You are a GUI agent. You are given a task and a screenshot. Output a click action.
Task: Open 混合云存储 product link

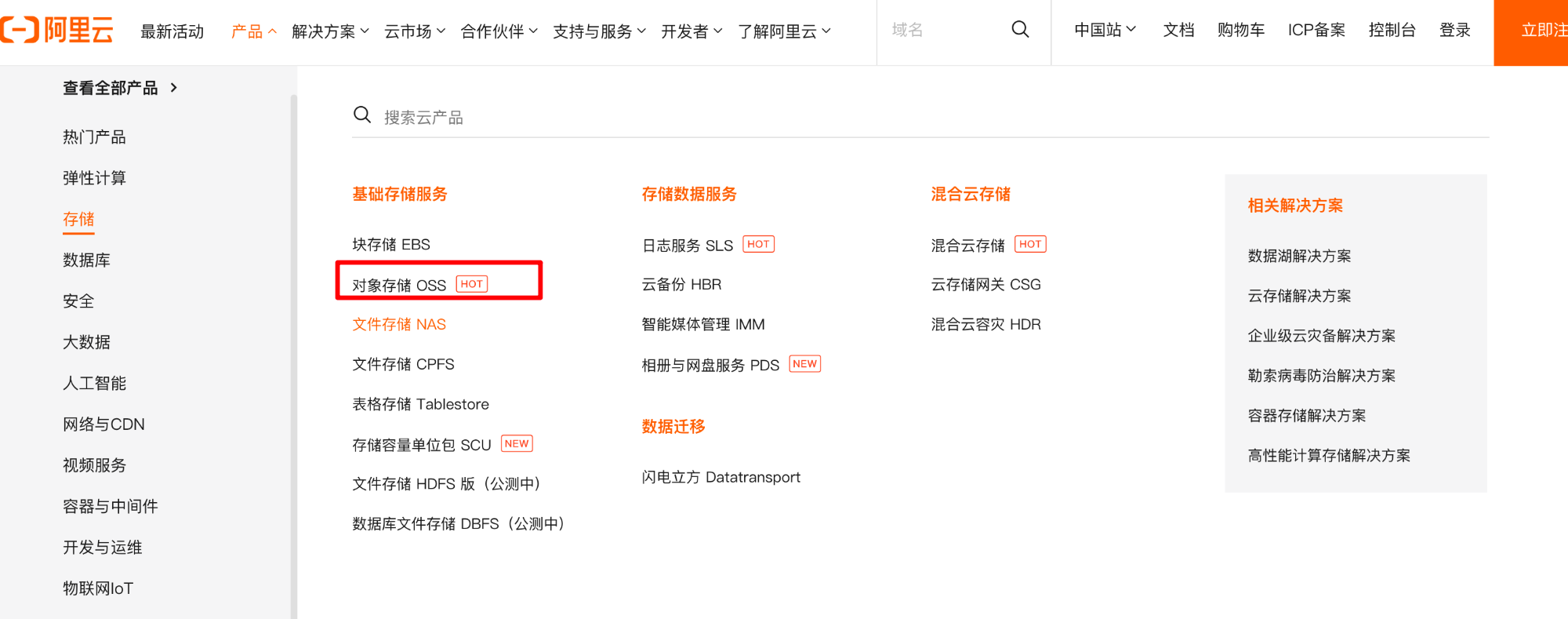[x=968, y=246]
